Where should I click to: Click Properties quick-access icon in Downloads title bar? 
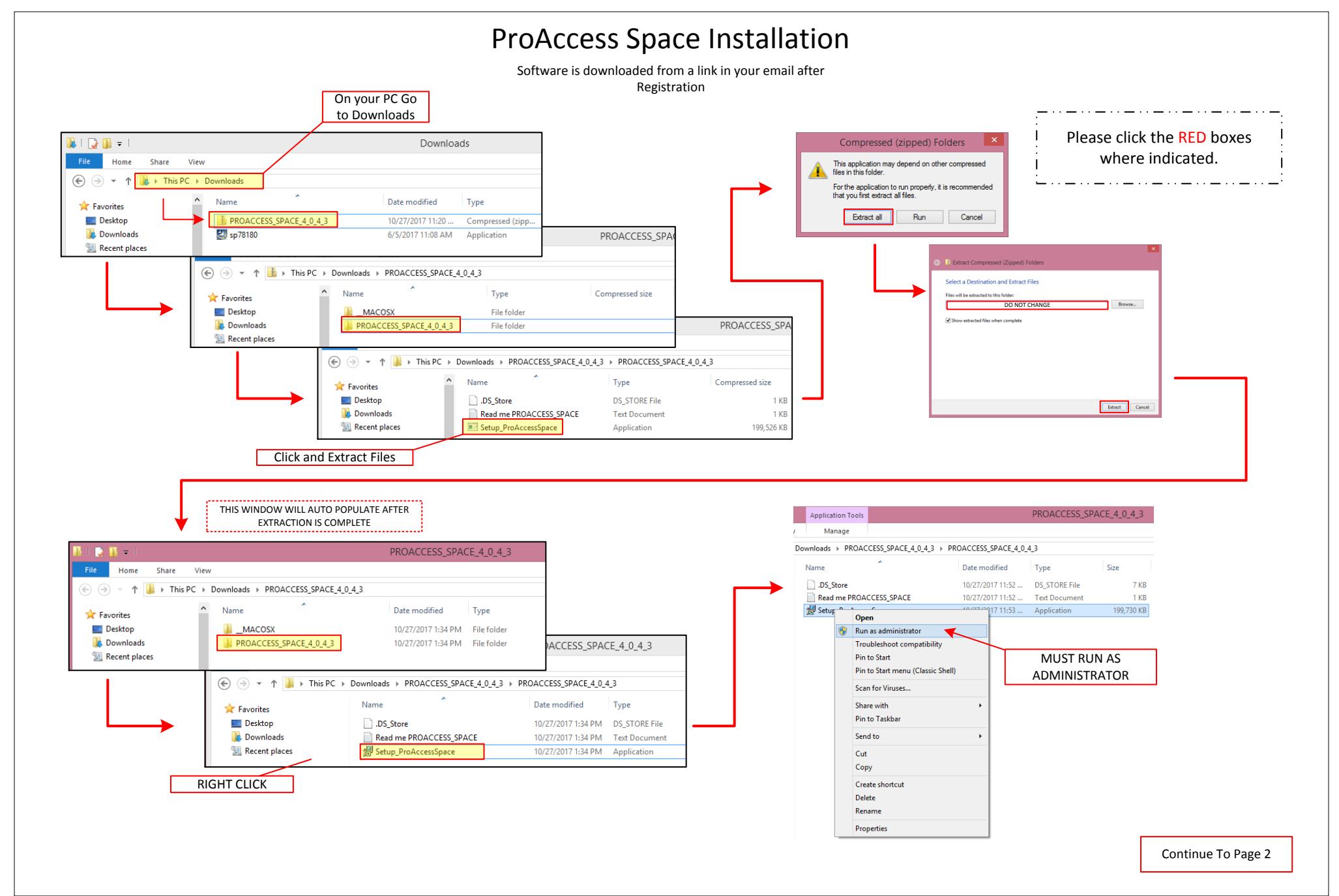[93, 143]
